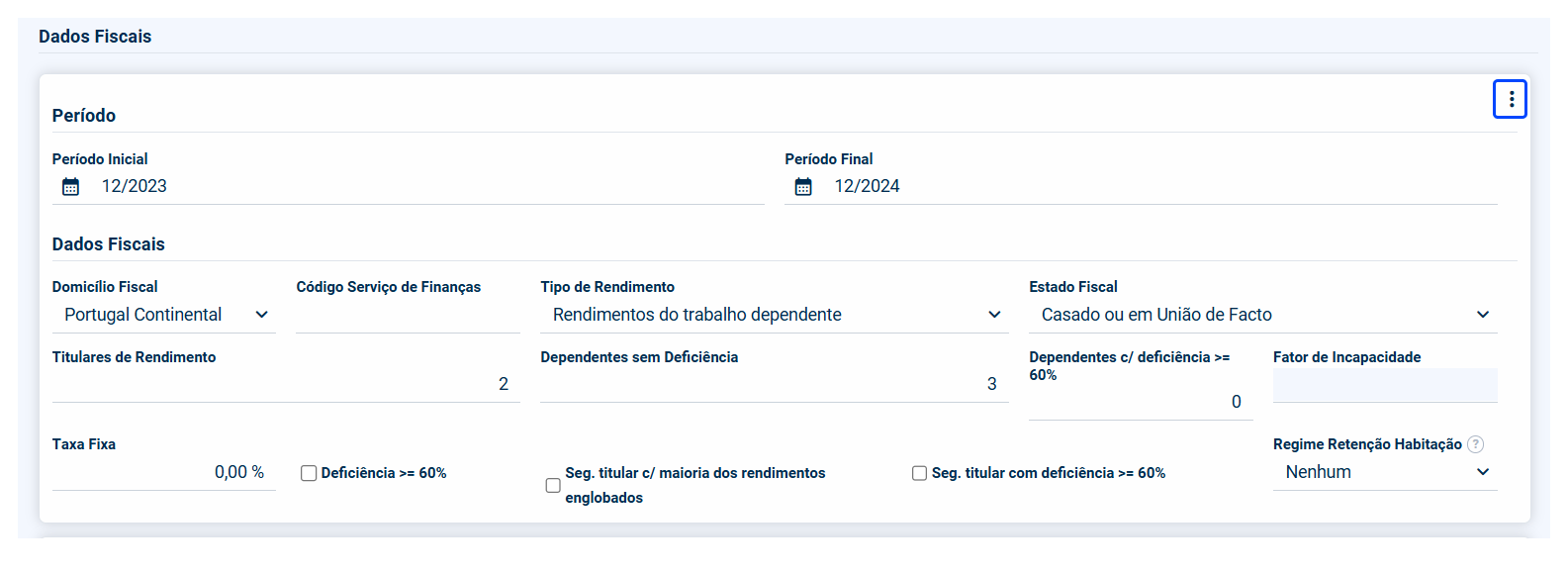Focus the Titulares de Rendimento field
This screenshot has width=1568, height=573.
click(x=285, y=384)
